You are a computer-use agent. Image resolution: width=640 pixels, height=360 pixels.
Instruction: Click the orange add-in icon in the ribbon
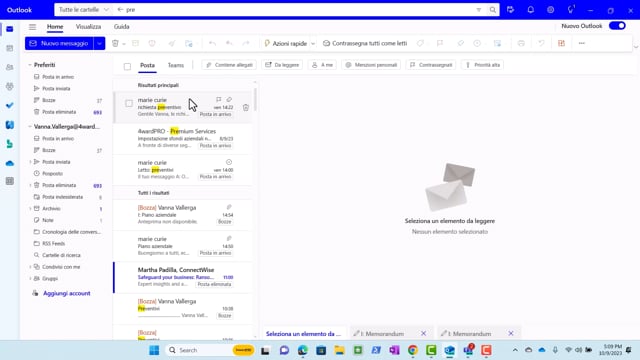point(561,43)
